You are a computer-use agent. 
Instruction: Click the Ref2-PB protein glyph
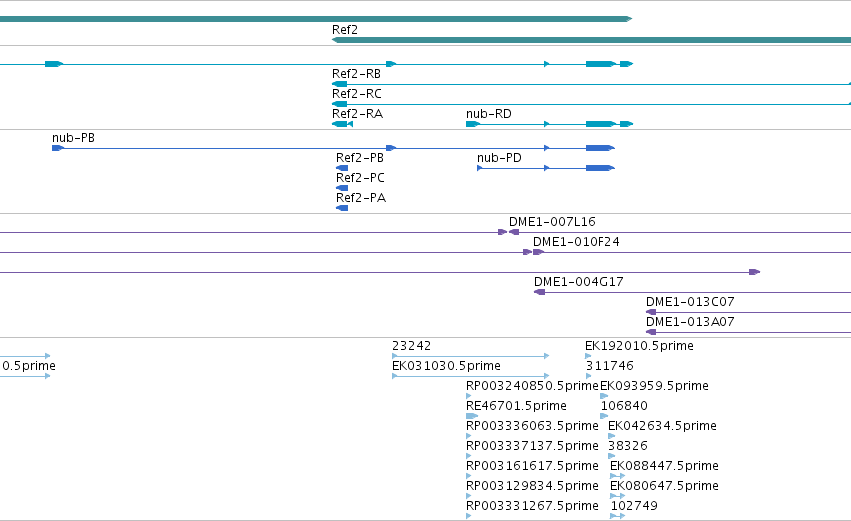point(342,168)
